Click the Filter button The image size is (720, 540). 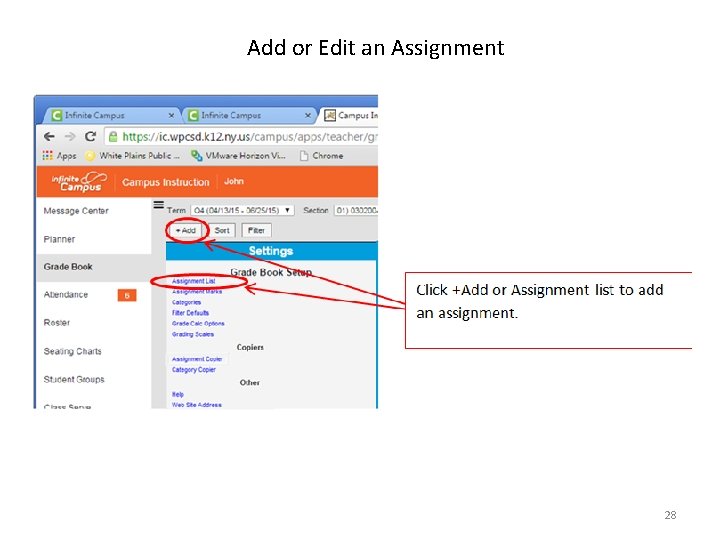click(x=256, y=231)
